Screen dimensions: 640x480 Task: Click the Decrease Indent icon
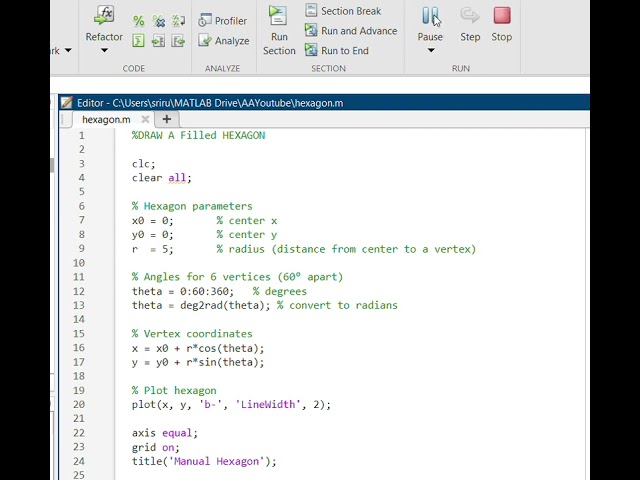pos(178,40)
